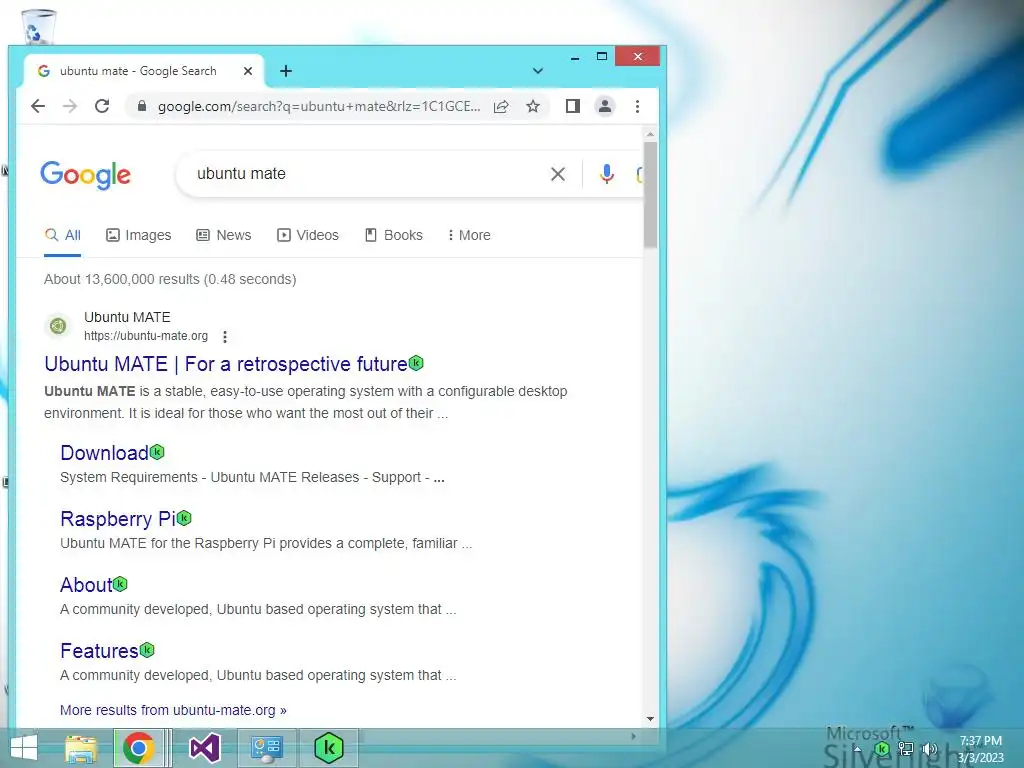Click the scrollbar down arrow

coord(650,718)
